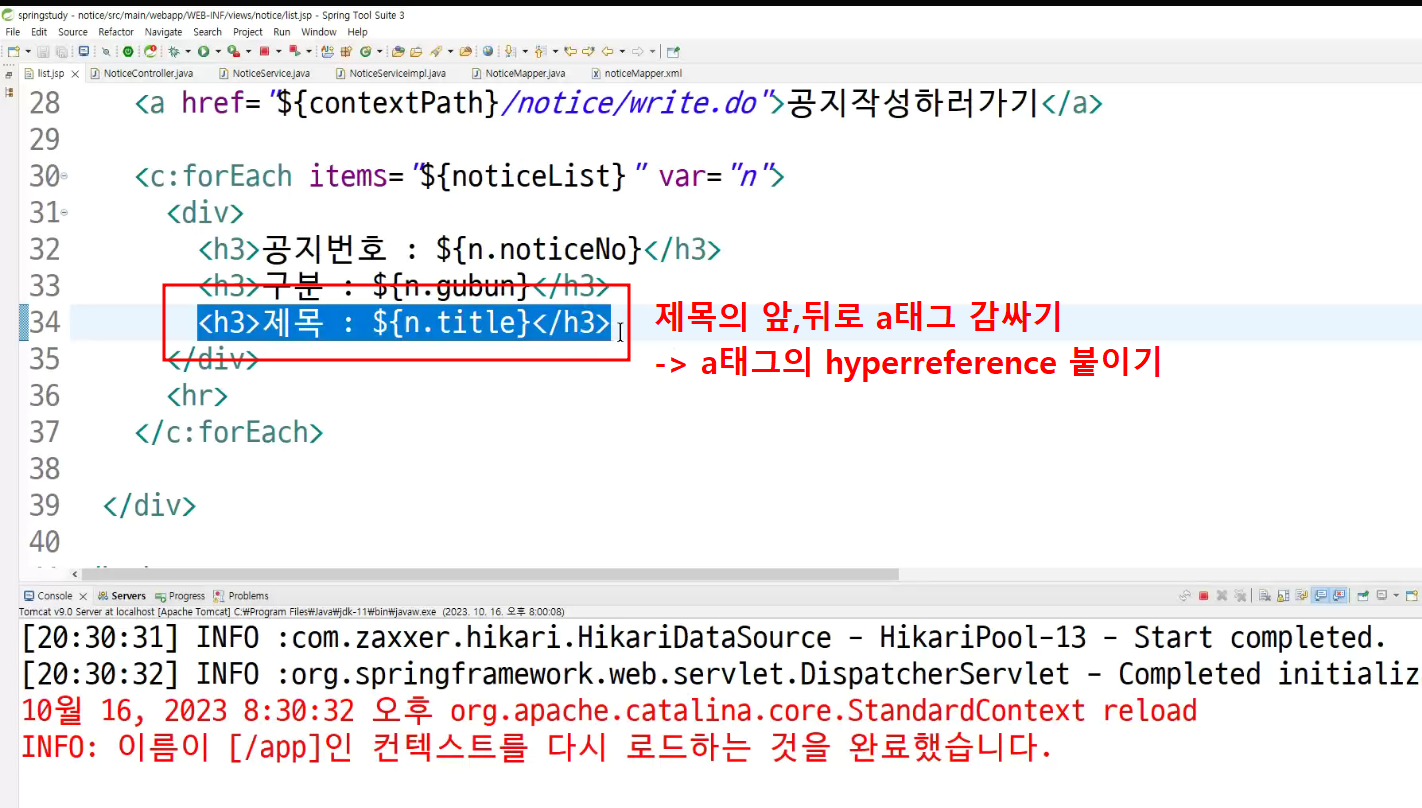The width and height of the screenshot is (1422, 808).
Task: Click the Save toolbar icon
Action: point(43,51)
